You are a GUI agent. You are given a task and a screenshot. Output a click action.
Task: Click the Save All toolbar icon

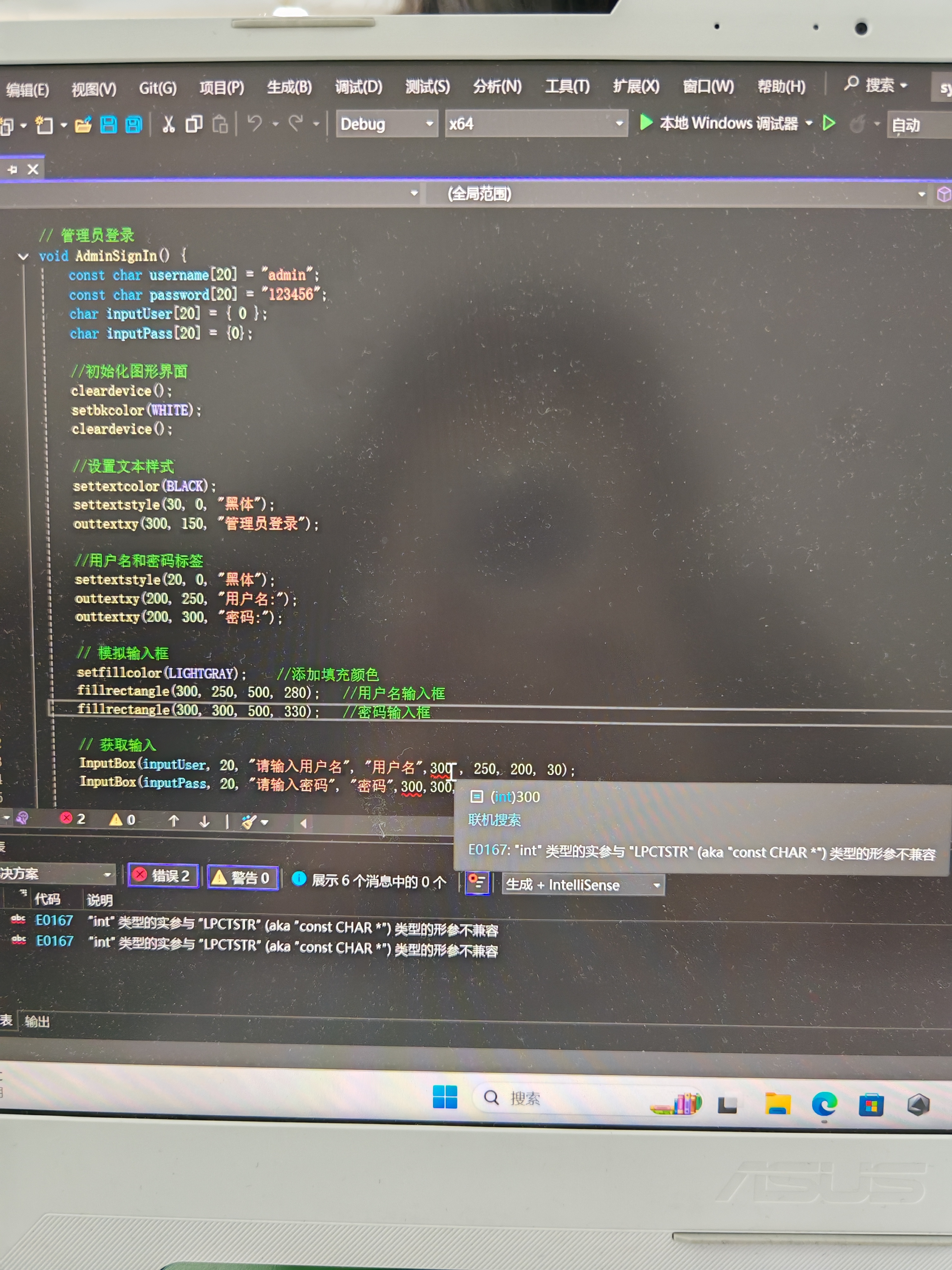134,125
